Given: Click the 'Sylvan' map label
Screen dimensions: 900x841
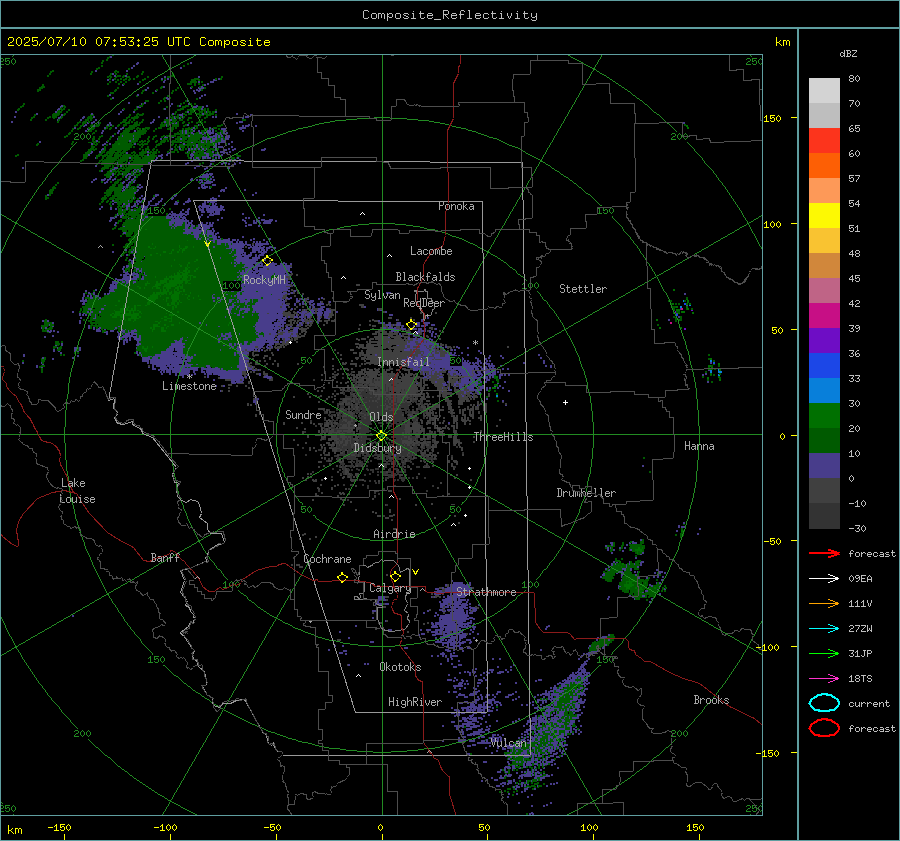Looking at the screenshot, I should tap(382, 295).
